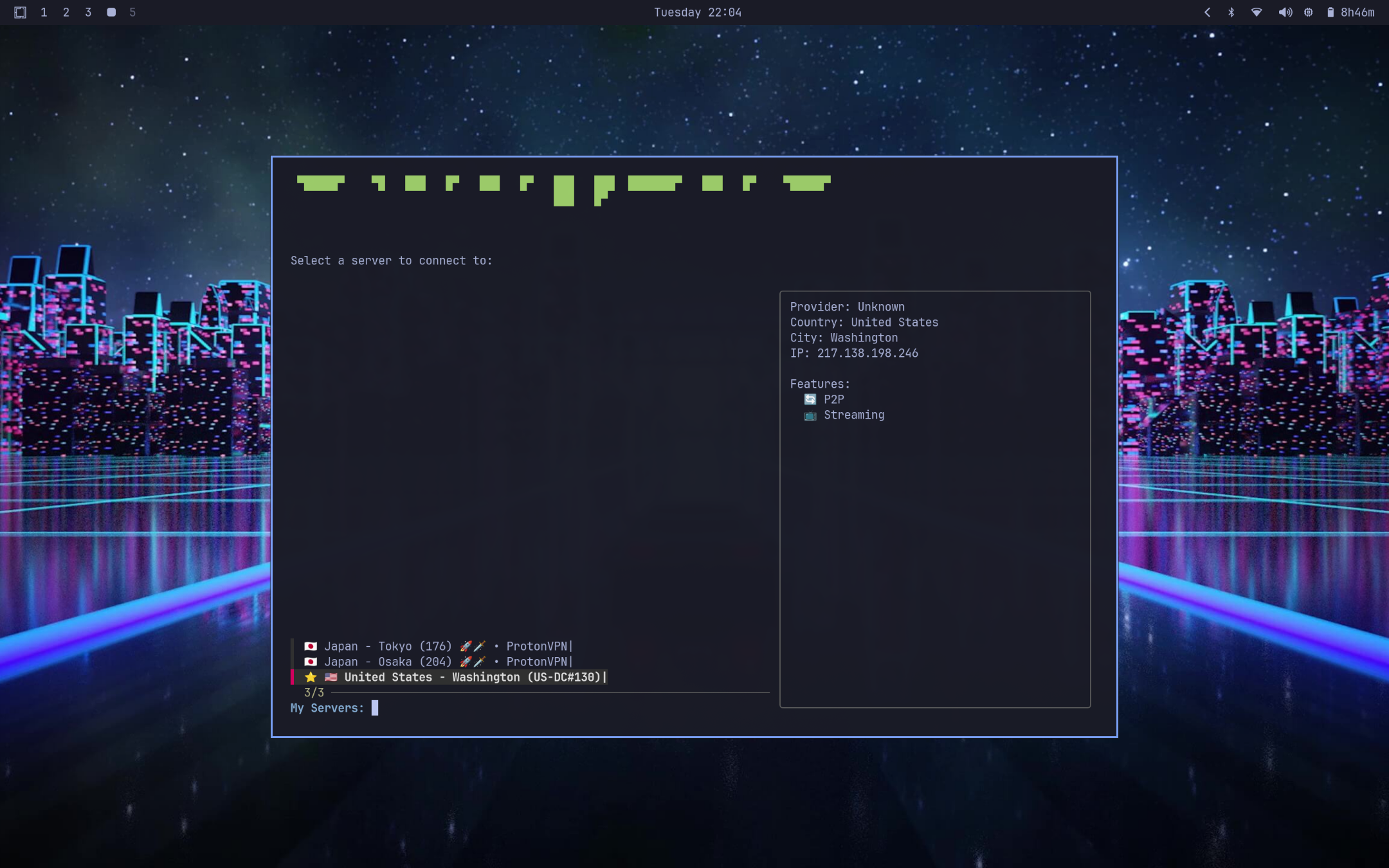1389x868 pixels.
Task: Click the volume speaker icon
Action: (1285, 12)
